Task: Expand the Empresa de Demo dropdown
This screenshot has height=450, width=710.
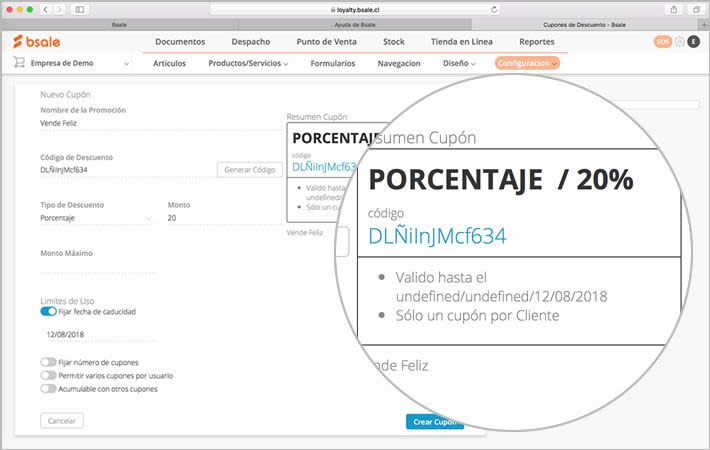Action: click(126, 64)
